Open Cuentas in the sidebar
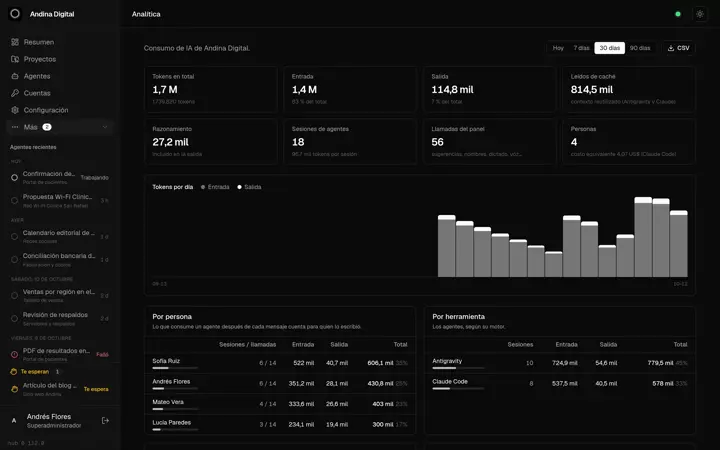Viewport: 720px width, 450px height. 60,93
